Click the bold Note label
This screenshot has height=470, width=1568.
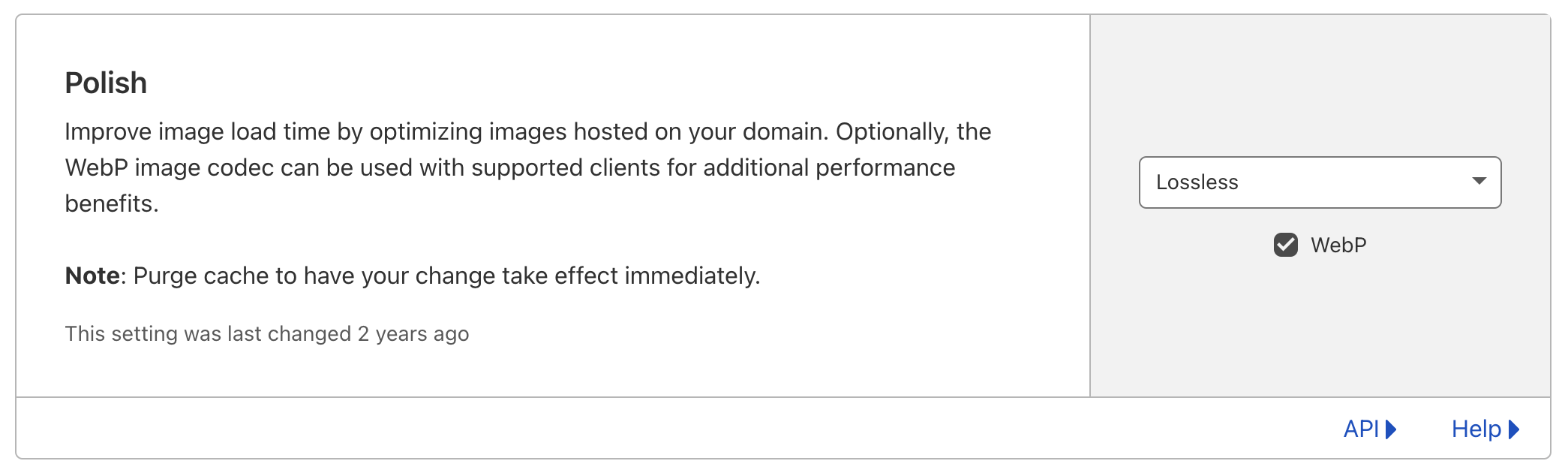92,276
